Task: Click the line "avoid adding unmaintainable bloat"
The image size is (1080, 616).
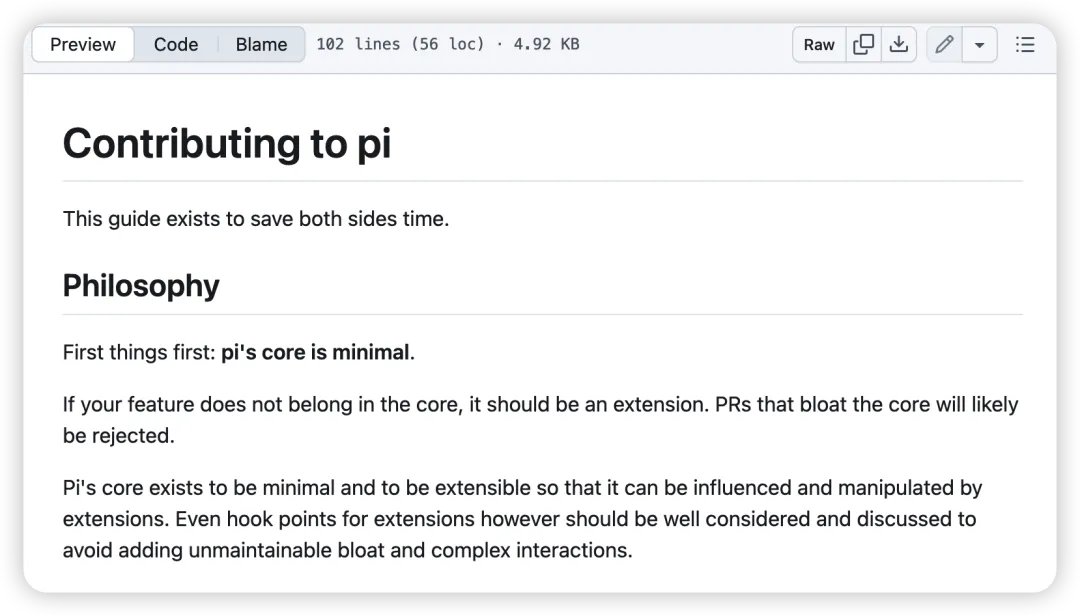Action: (x=348, y=551)
